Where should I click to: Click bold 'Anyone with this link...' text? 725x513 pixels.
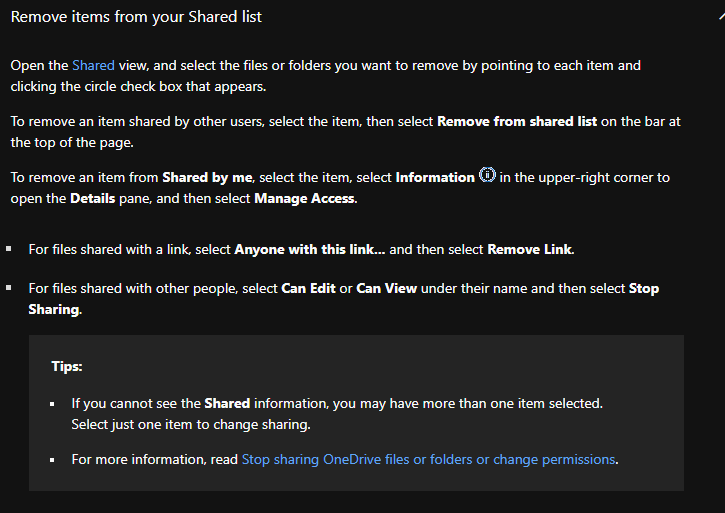tap(310, 249)
